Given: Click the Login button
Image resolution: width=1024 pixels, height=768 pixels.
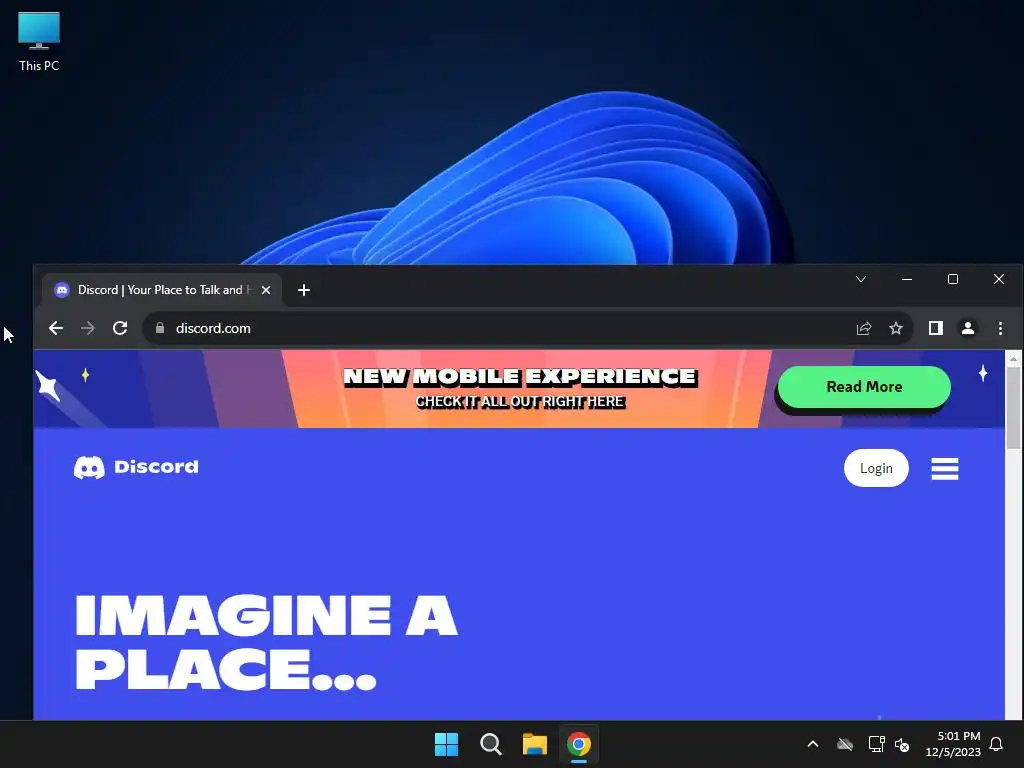Looking at the screenshot, I should pyautogui.click(x=876, y=468).
